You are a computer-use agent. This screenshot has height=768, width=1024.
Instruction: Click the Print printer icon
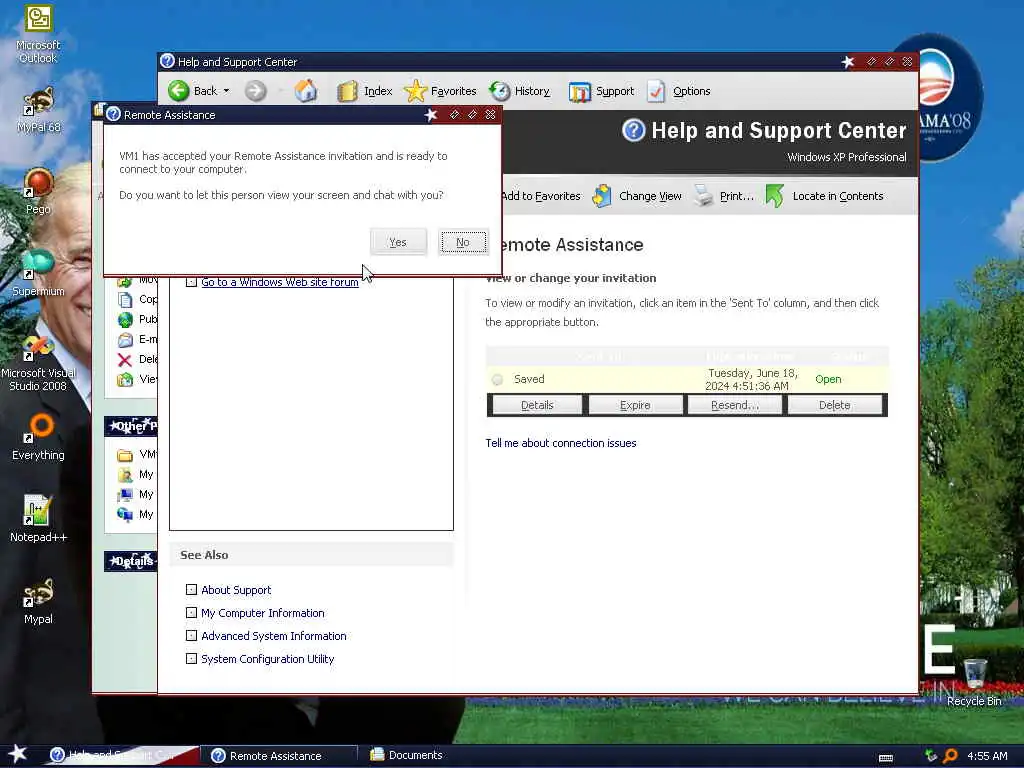point(703,195)
